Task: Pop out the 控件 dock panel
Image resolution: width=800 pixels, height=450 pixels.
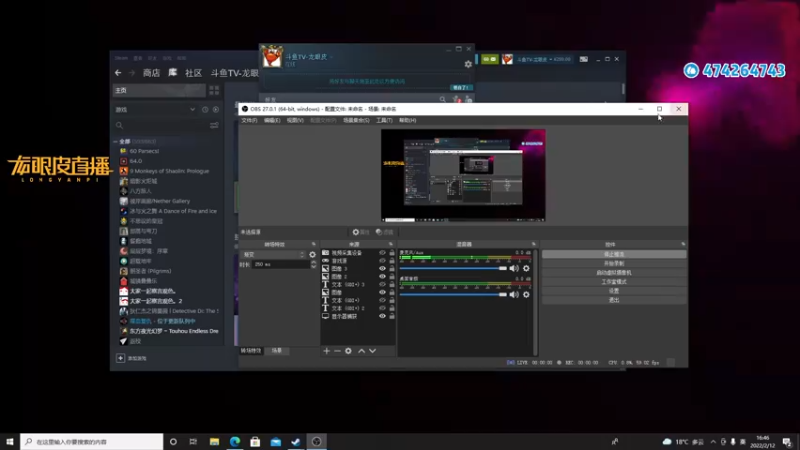Action: pos(683,244)
